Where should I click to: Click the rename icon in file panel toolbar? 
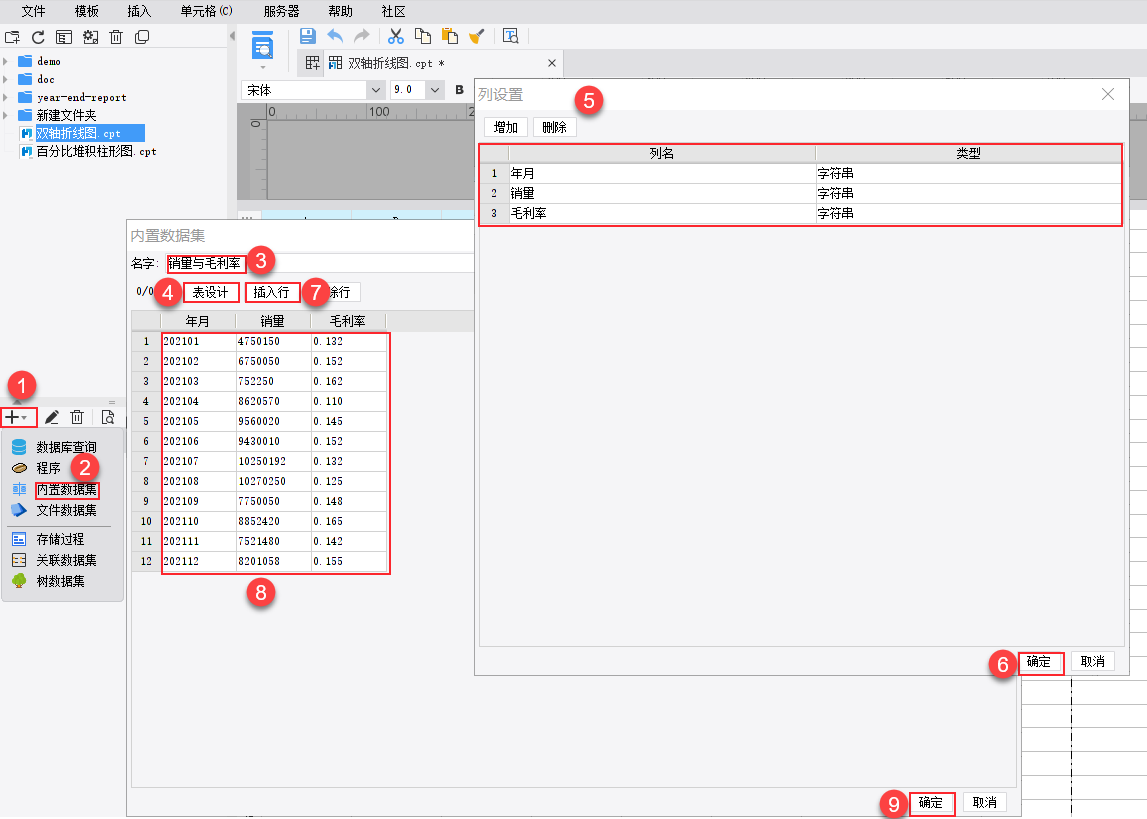pyautogui.click(x=64, y=37)
